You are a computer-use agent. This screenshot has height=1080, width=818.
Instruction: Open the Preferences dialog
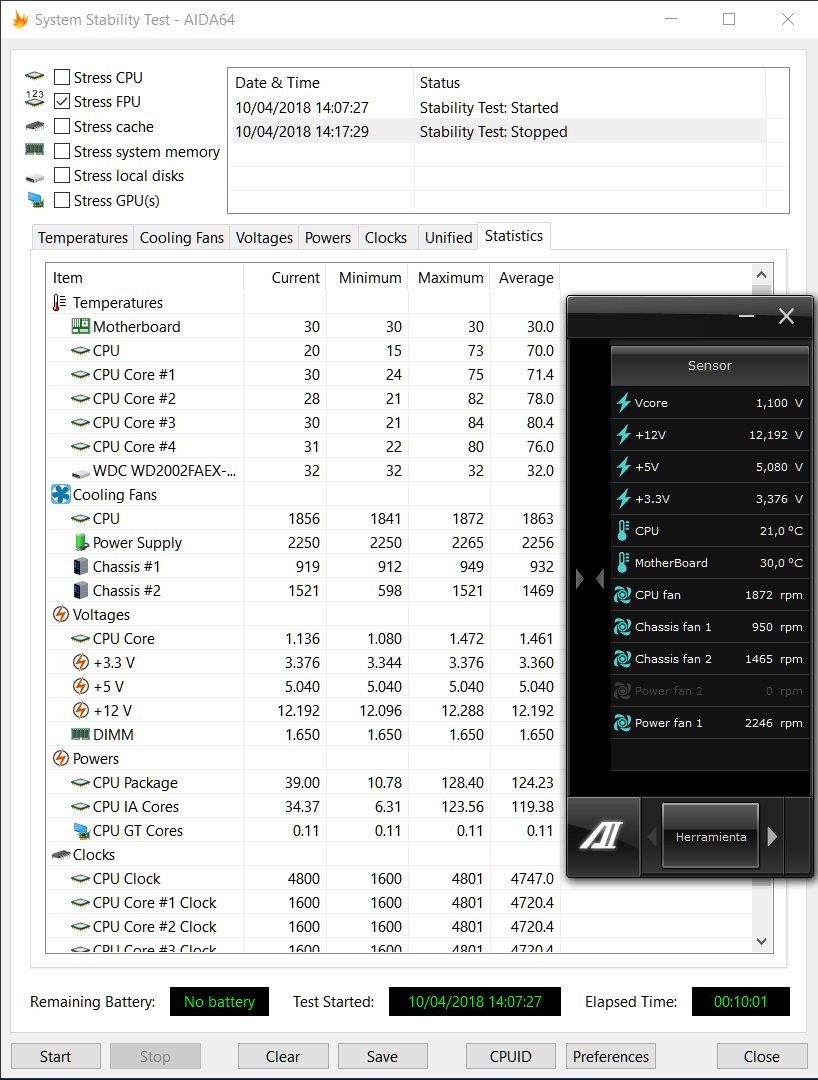point(611,1056)
